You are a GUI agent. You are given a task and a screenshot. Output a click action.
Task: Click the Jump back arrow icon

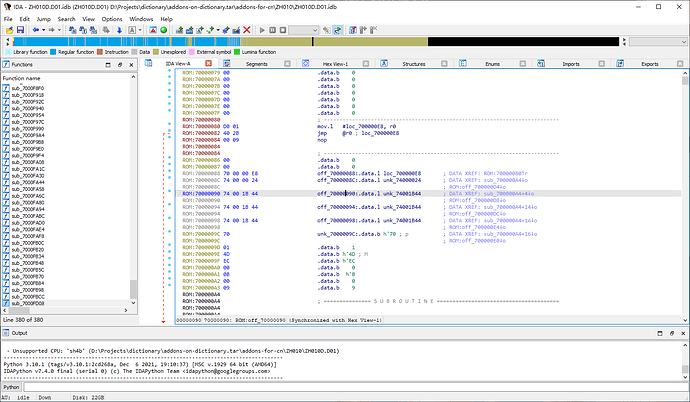coord(38,31)
